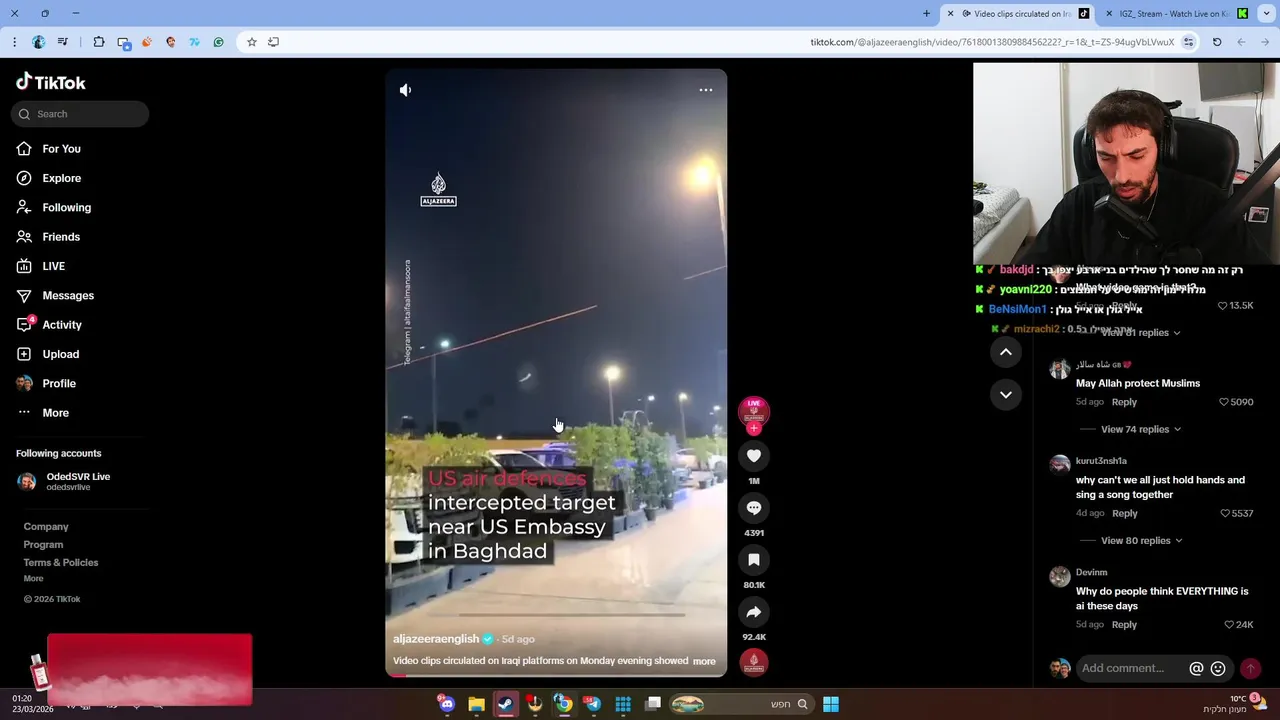The image size is (1280, 720).
Task: Like the video with the heart icon
Action: click(754, 456)
